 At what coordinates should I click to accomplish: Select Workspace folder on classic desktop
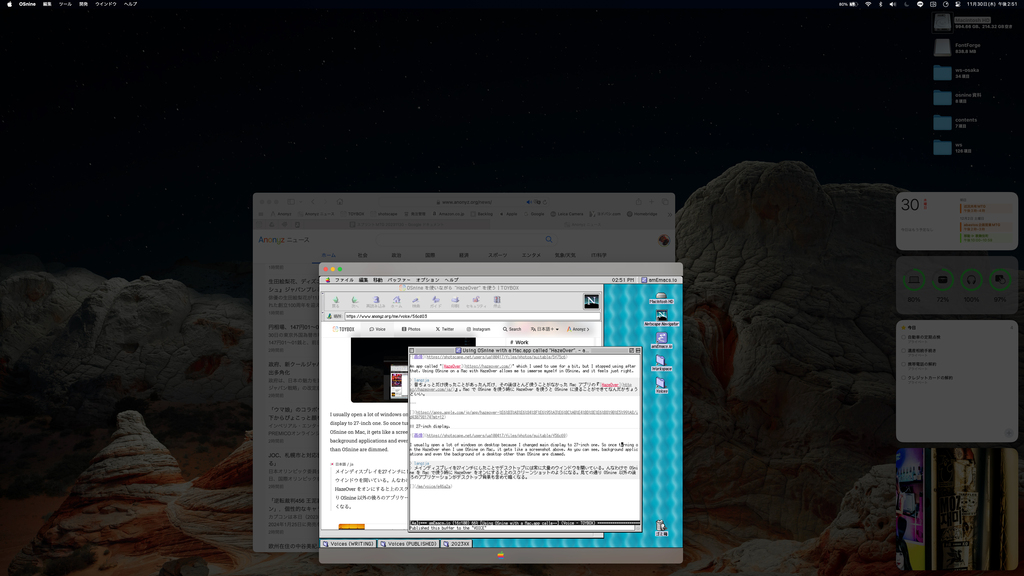click(662, 363)
